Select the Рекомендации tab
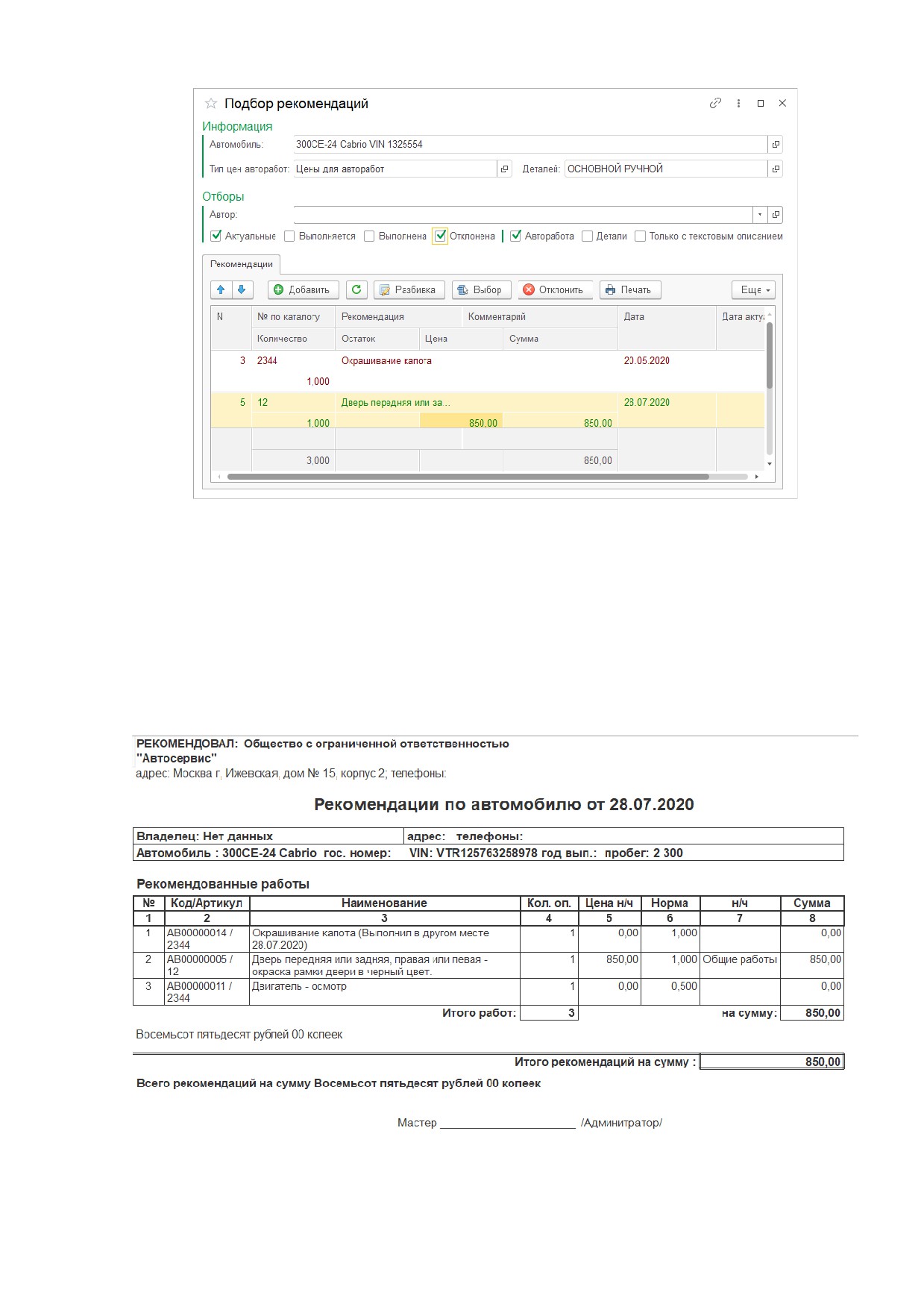The height and width of the screenshot is (1307, 924). pyautogui.click(x=242, y=264)
